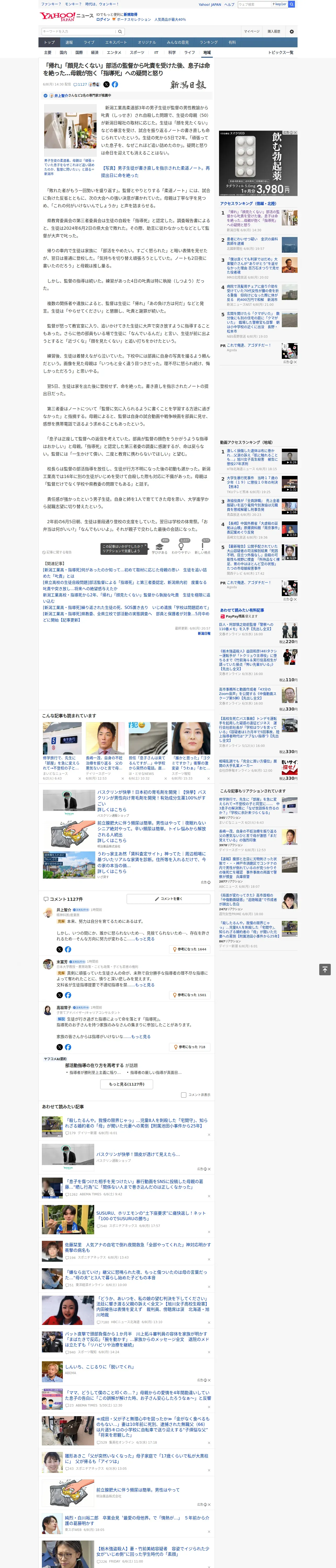Click the ログイン link
Viewport: 336px width, 1568px height.
(103, 20)
